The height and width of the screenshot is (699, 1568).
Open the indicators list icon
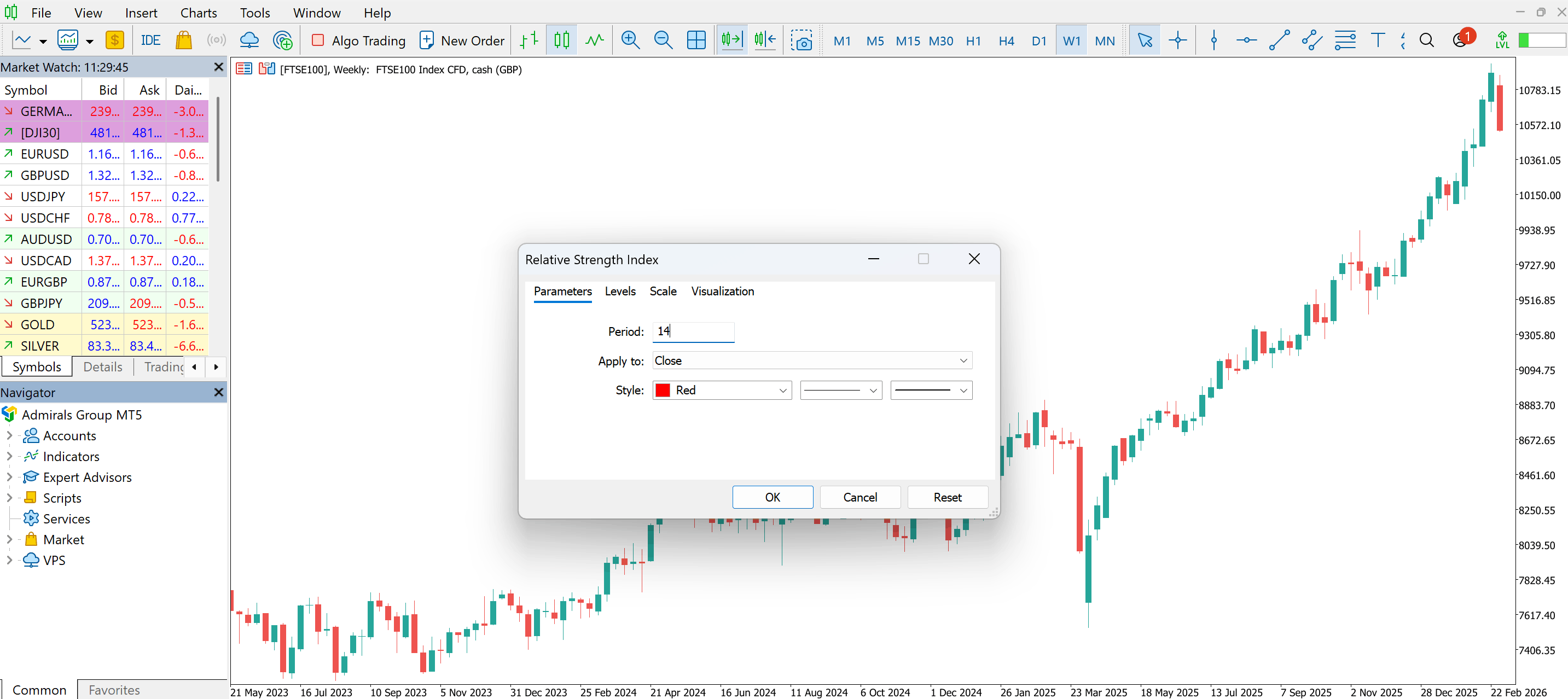(x=67, y=41)
